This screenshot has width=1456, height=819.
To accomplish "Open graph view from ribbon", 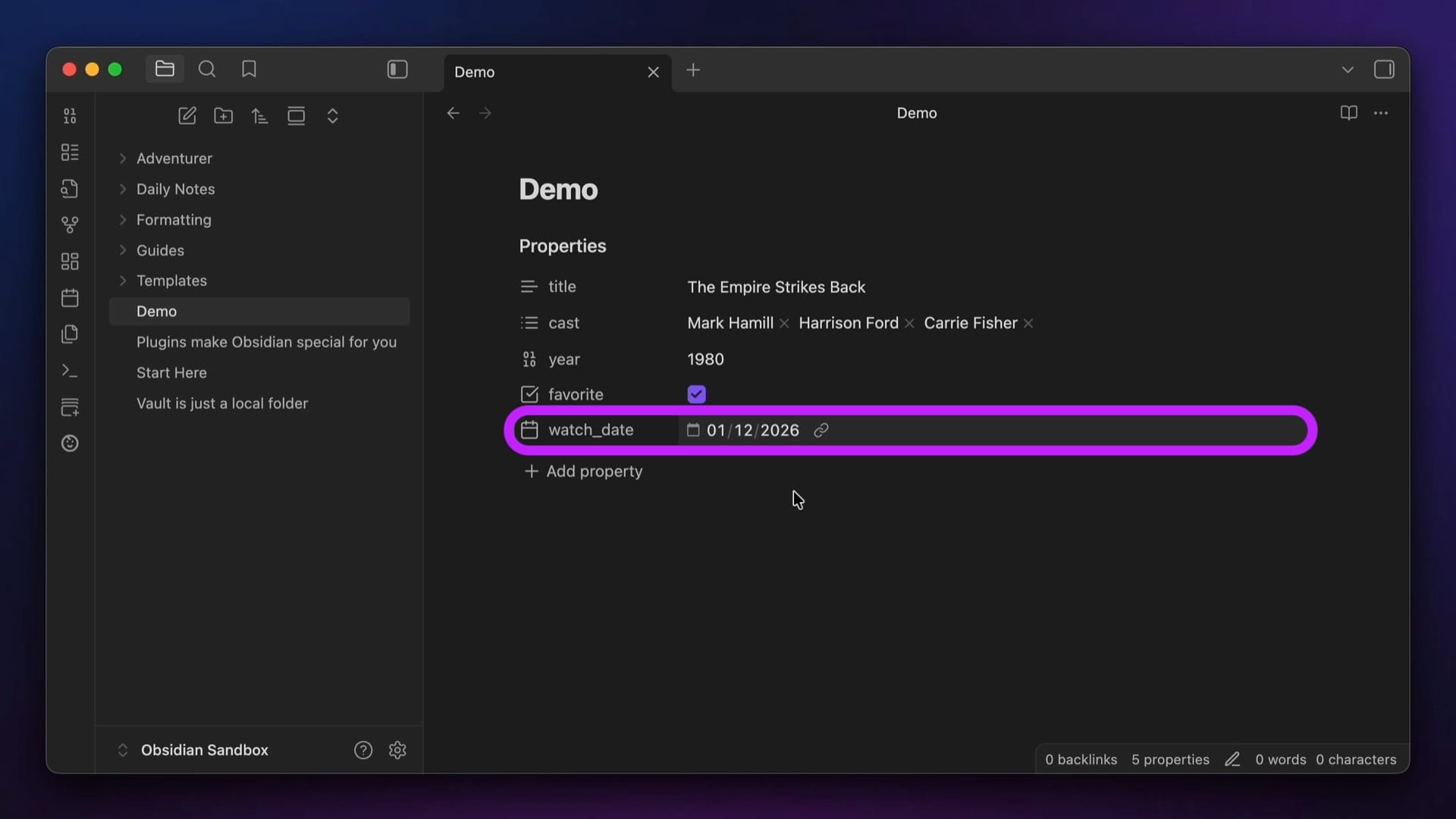I will coord(70,224).
